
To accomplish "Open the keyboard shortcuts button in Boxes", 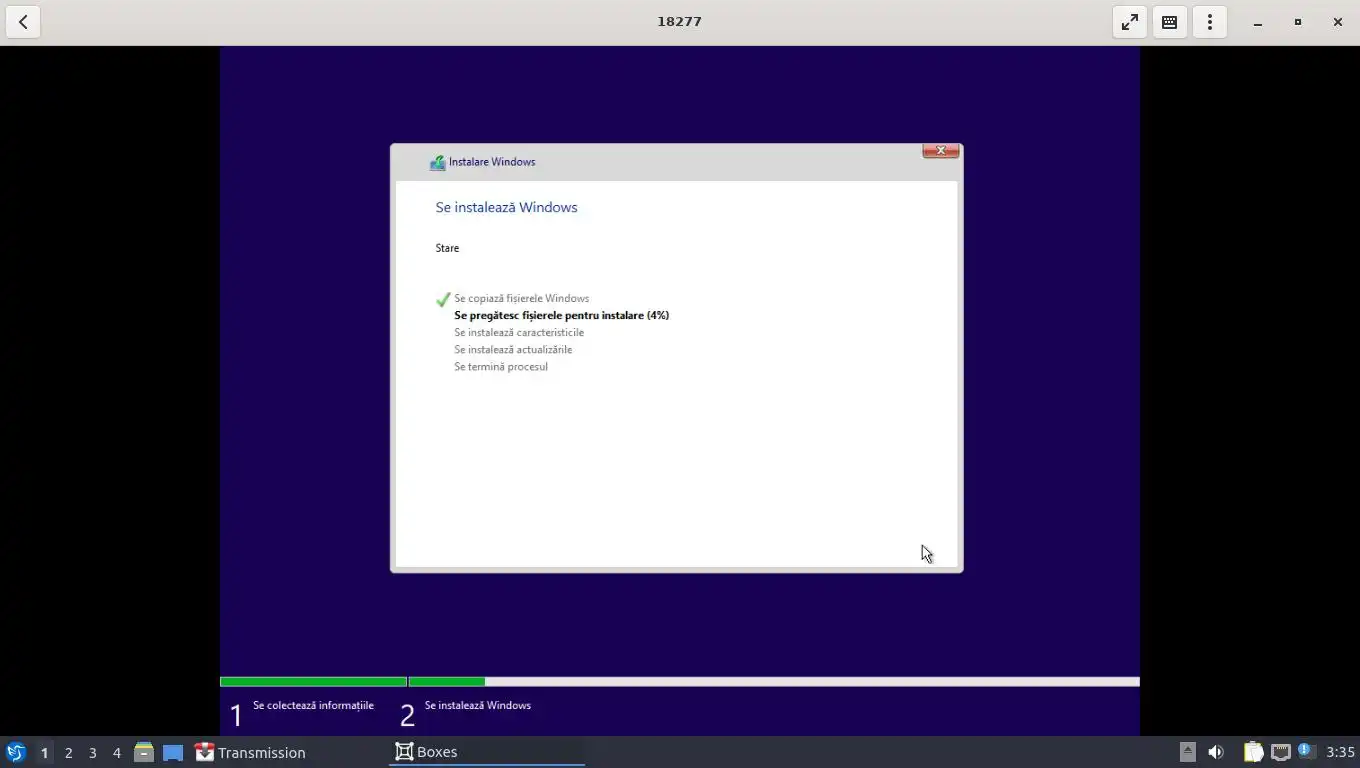I will click(x=1170, y=22).
